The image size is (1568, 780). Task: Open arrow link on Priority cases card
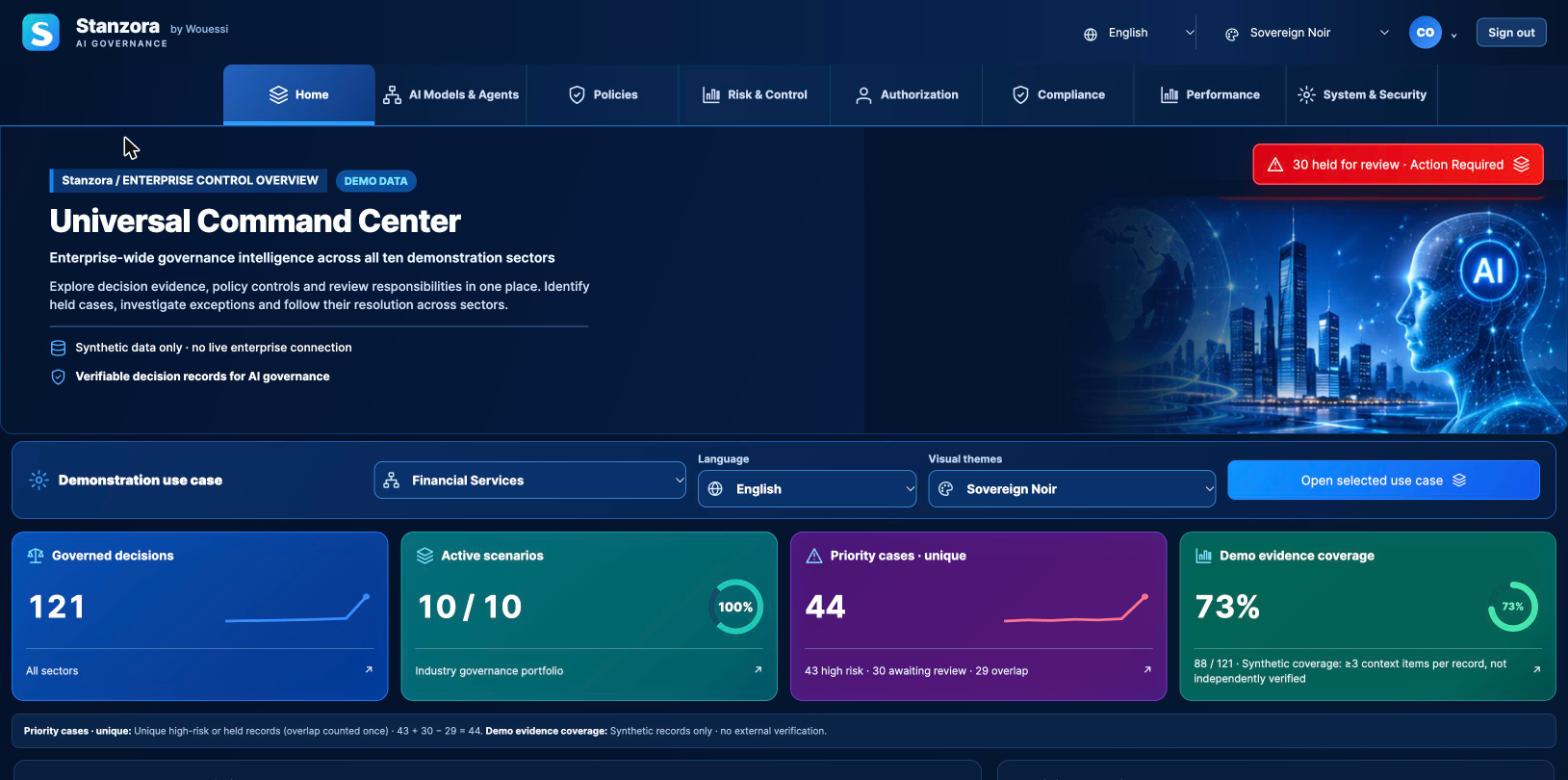coord(1147,670)
